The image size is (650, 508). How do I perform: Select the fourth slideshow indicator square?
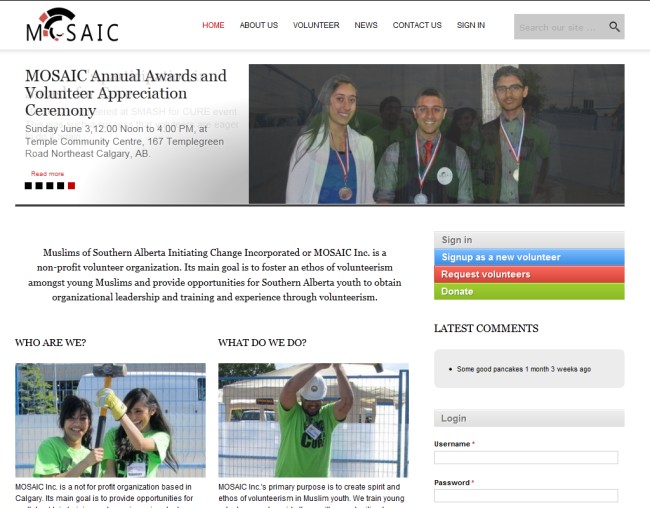click(x=61, y=185)
